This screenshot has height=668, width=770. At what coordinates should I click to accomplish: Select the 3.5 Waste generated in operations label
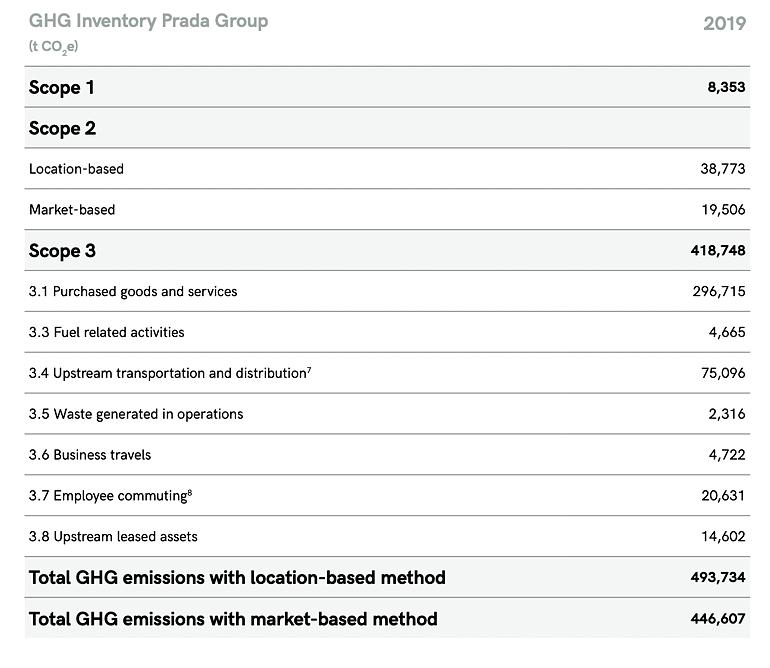pyautogui.click(x=136, y=414)
